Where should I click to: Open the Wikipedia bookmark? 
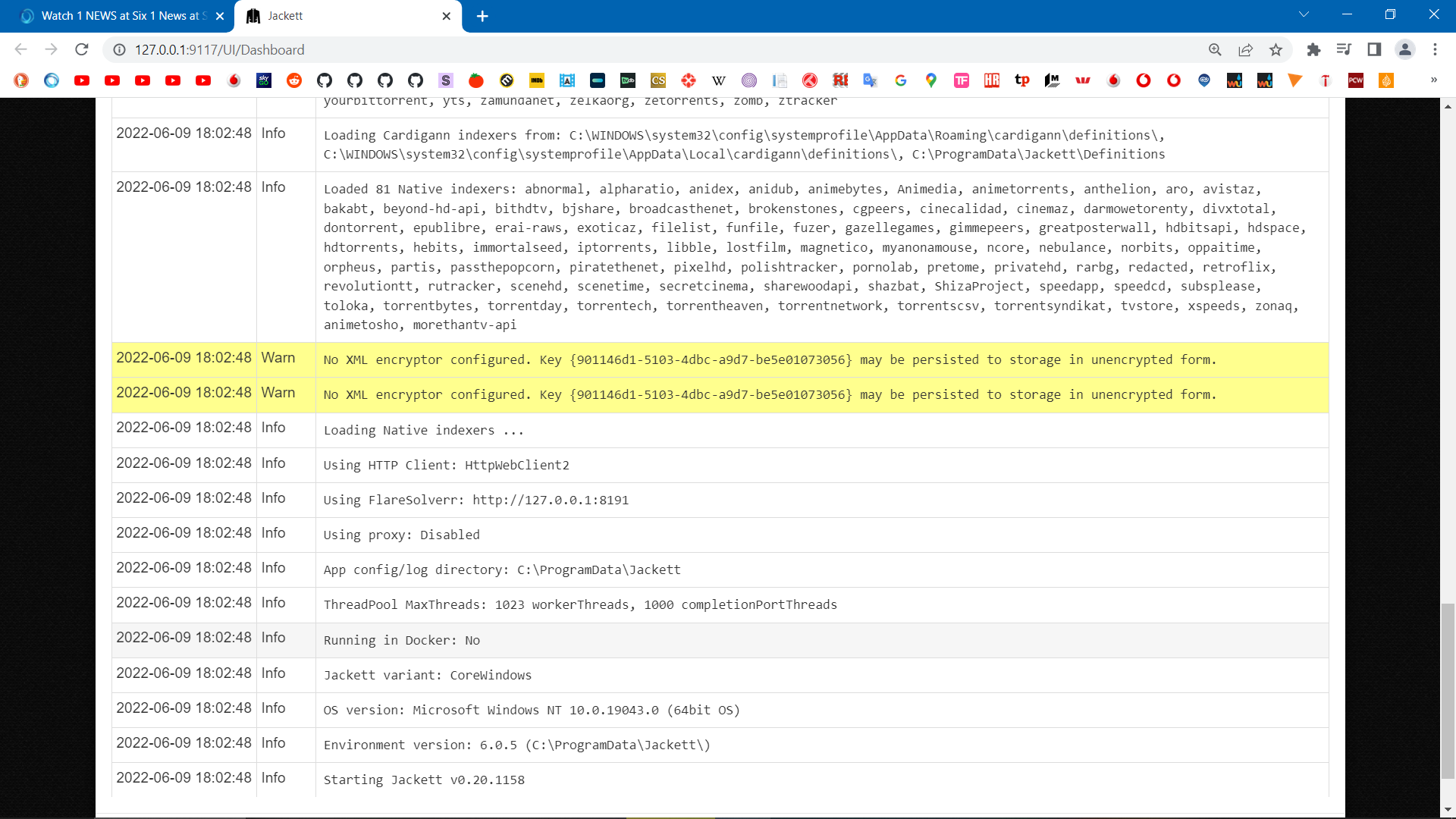(x=718, y=80)
